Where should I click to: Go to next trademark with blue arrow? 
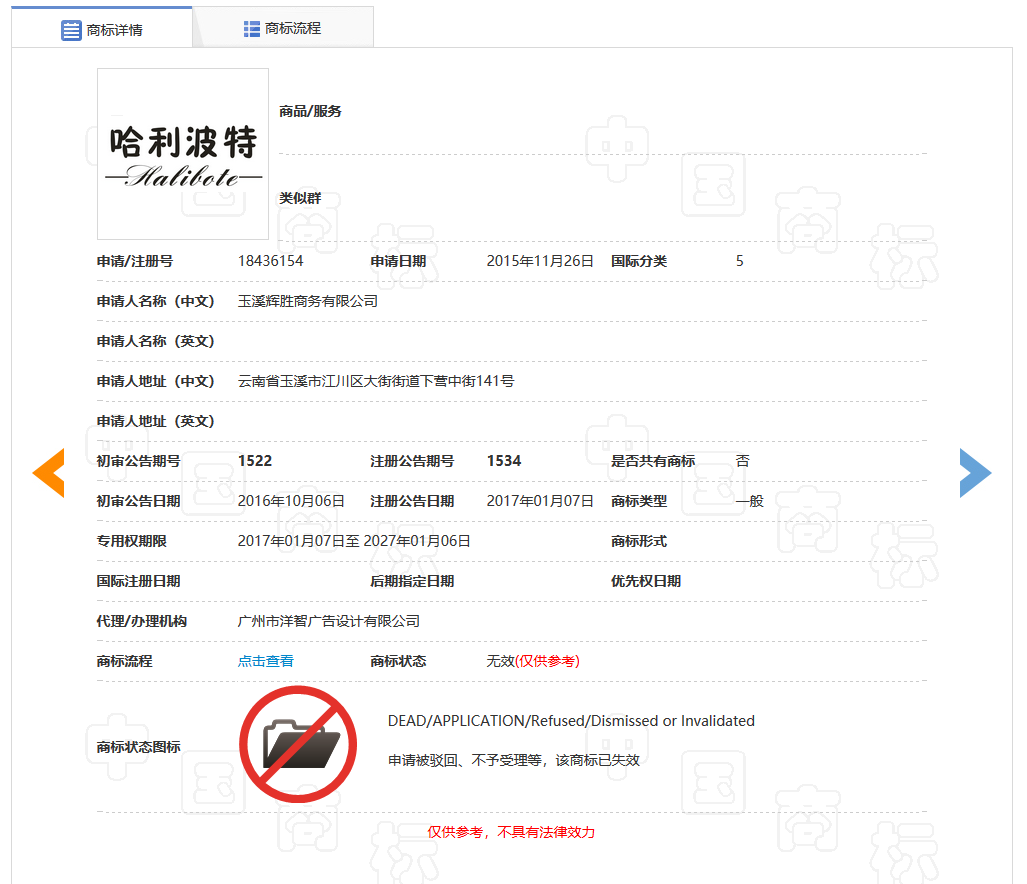[975, 473]
